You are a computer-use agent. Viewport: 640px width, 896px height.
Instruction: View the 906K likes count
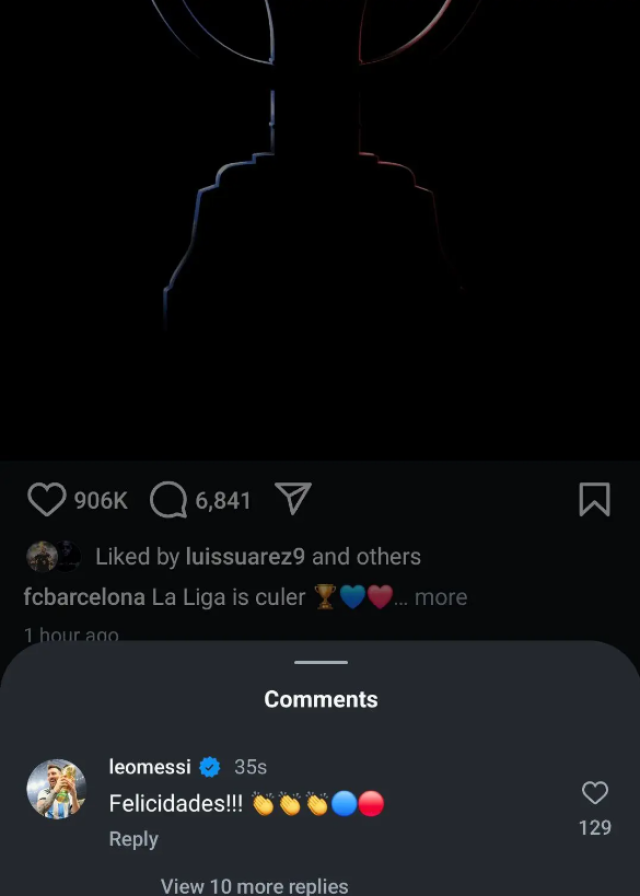tap(101, 501)
